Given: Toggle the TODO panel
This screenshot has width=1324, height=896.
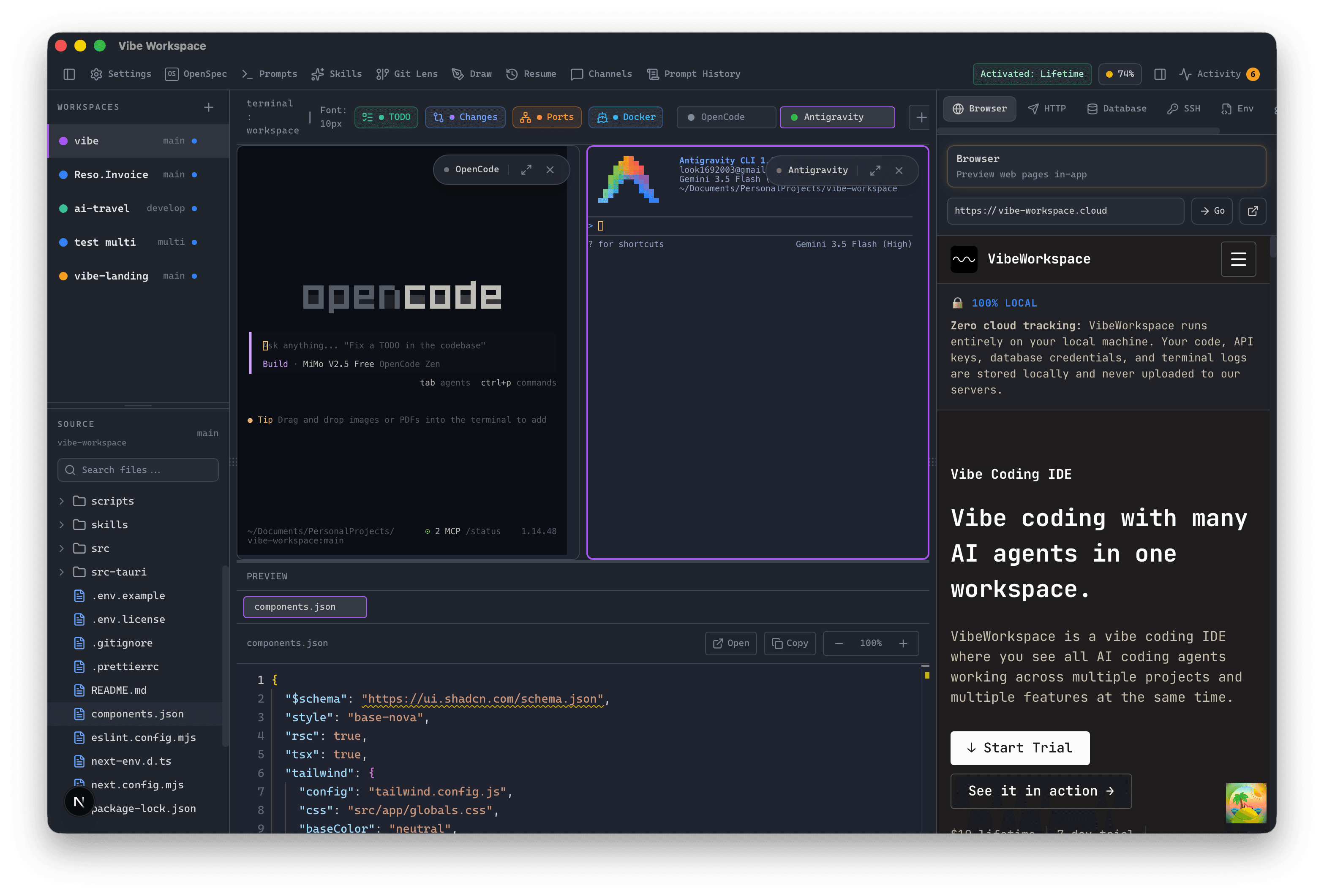Looking at the screenshot, I should pyautogui.click(x=386, y=117).
